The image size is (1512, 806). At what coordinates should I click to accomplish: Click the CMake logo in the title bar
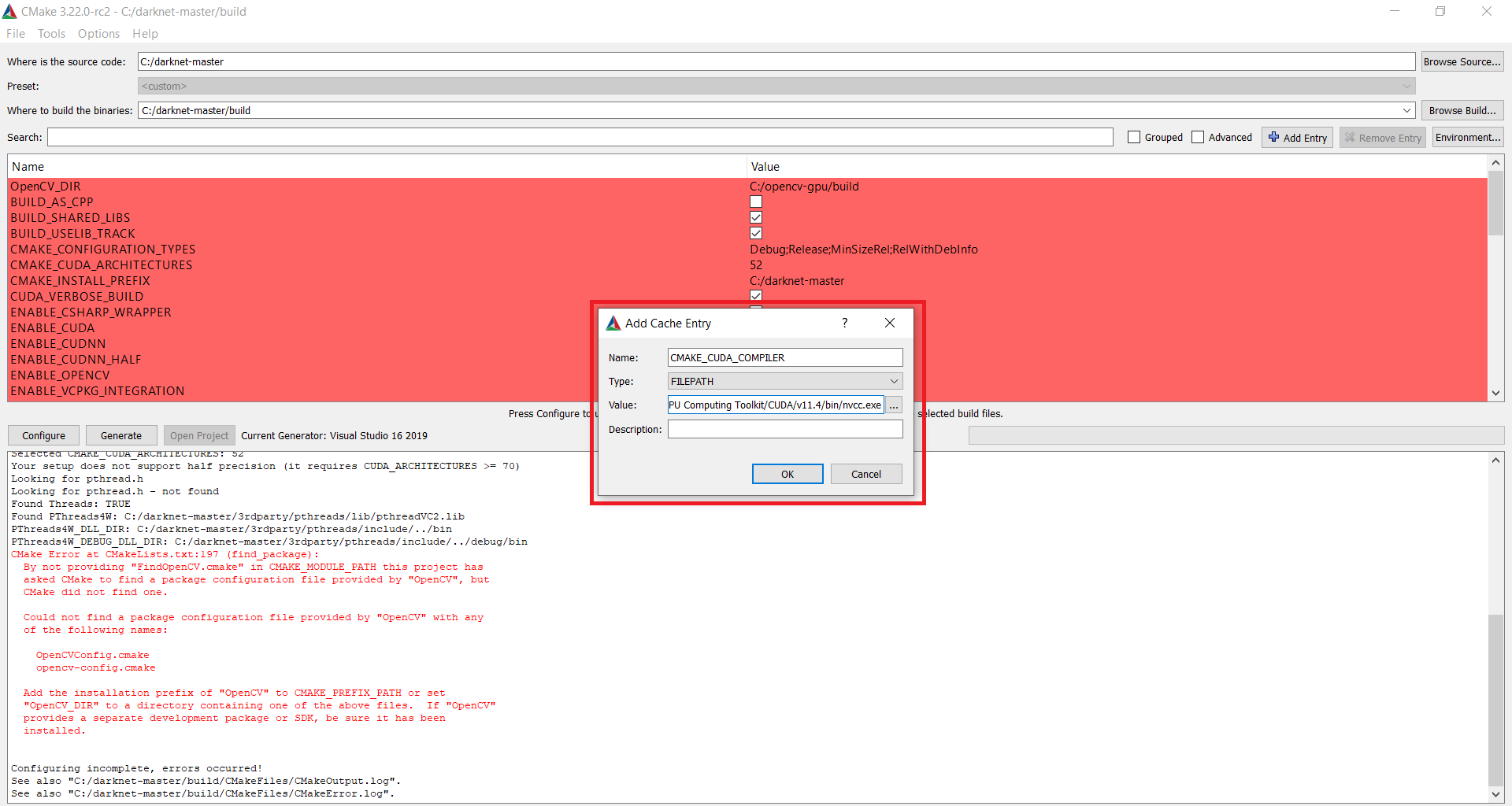[x=11, y=11]
